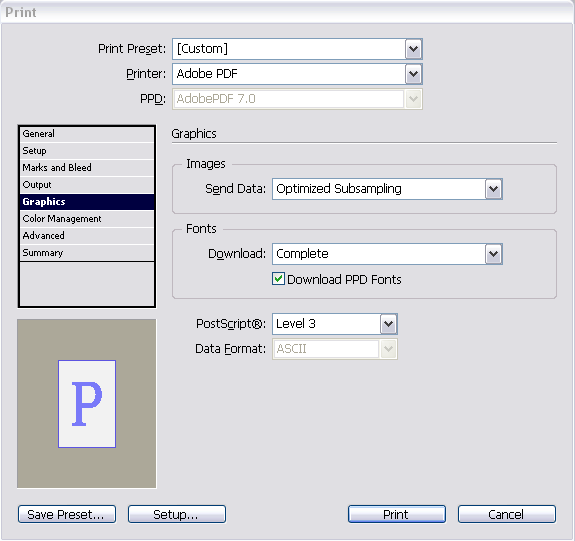Open the PostScript level dropdown
Viewport: 575px width, 541px height.
point(334,324)
